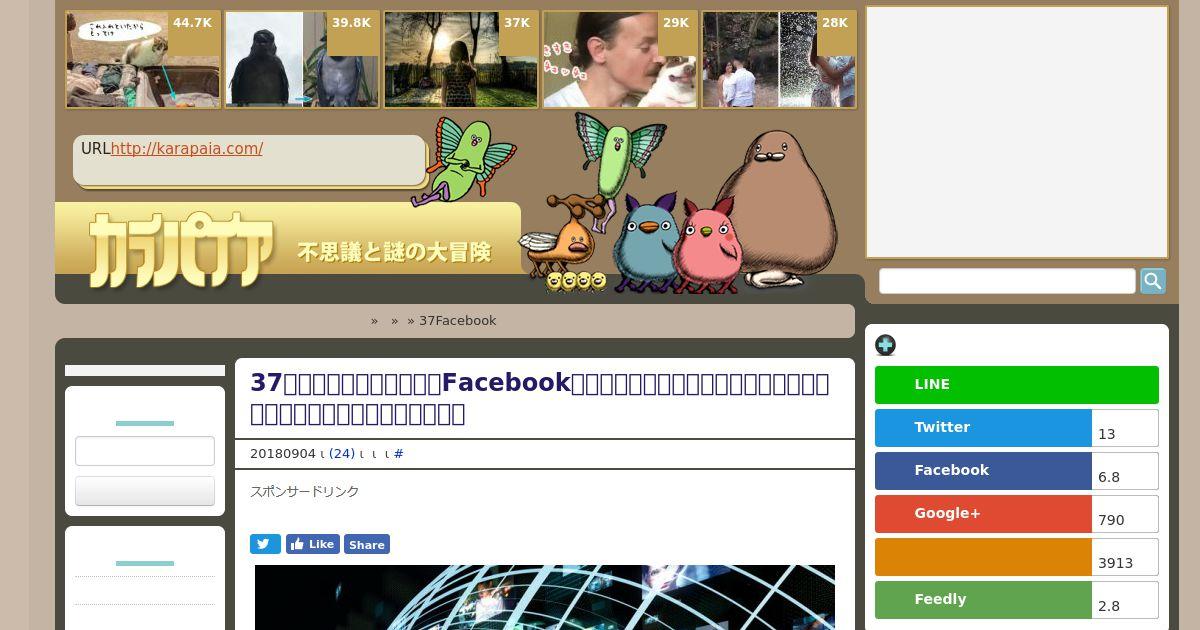The height and width of the screenshot is (630, 1200).
Task: Share on Facebook via sidebar button
Action: pos(983,471)
